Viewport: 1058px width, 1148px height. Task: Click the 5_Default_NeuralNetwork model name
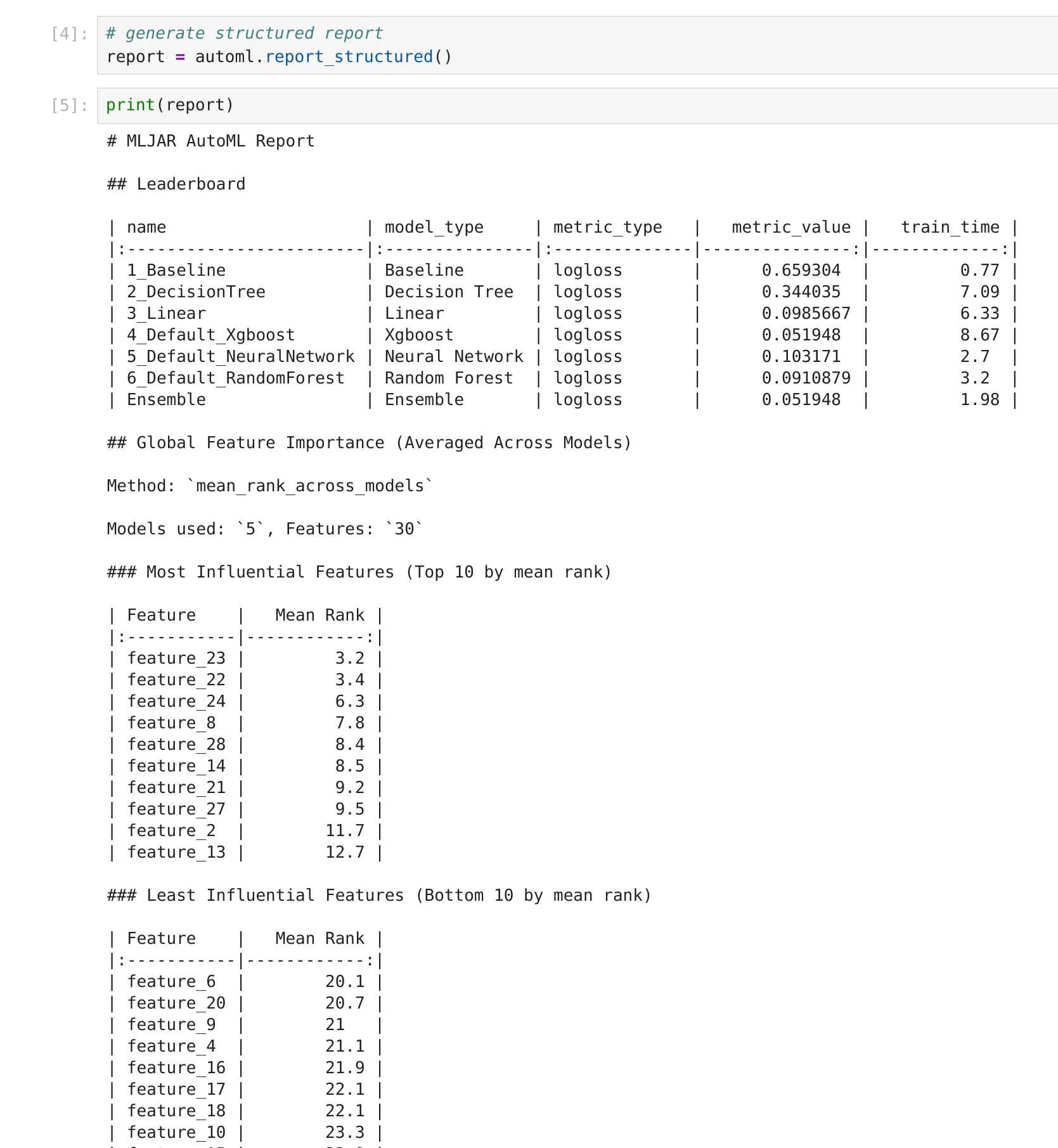240,357
